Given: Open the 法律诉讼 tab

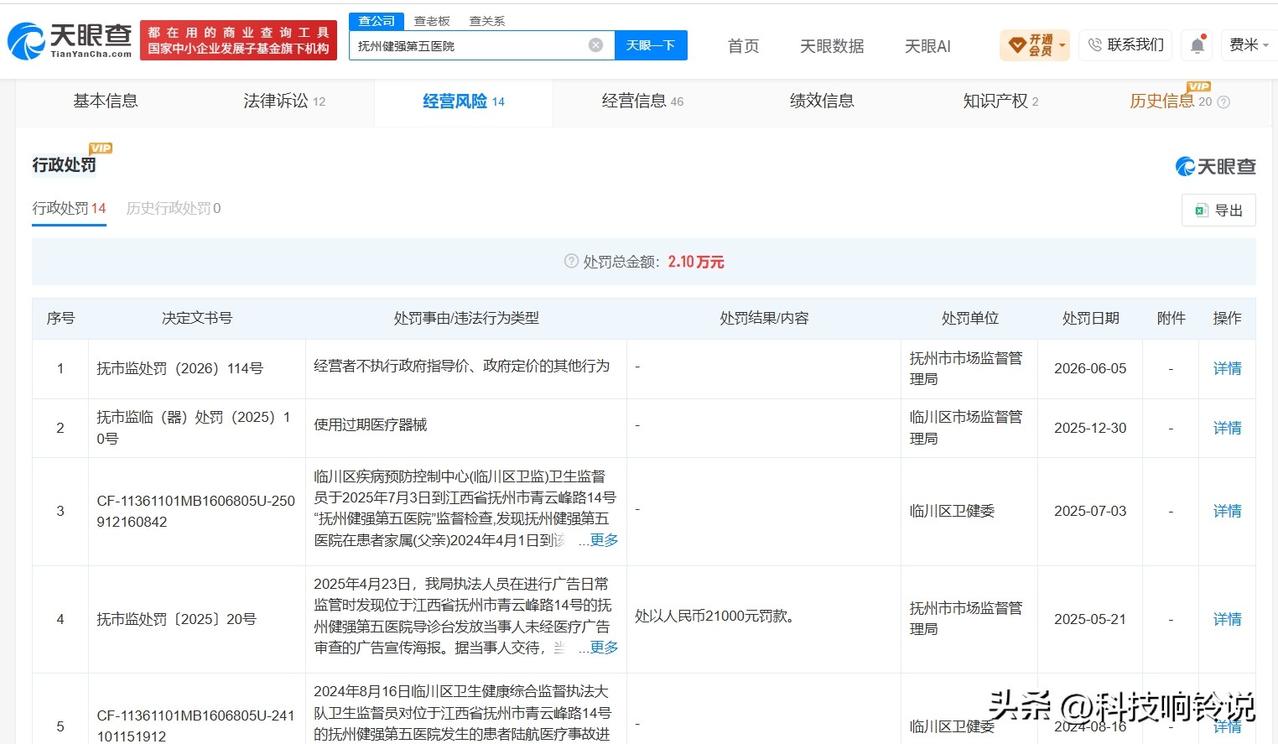Looking at the screenshot, I should click(x=284, y=101).
